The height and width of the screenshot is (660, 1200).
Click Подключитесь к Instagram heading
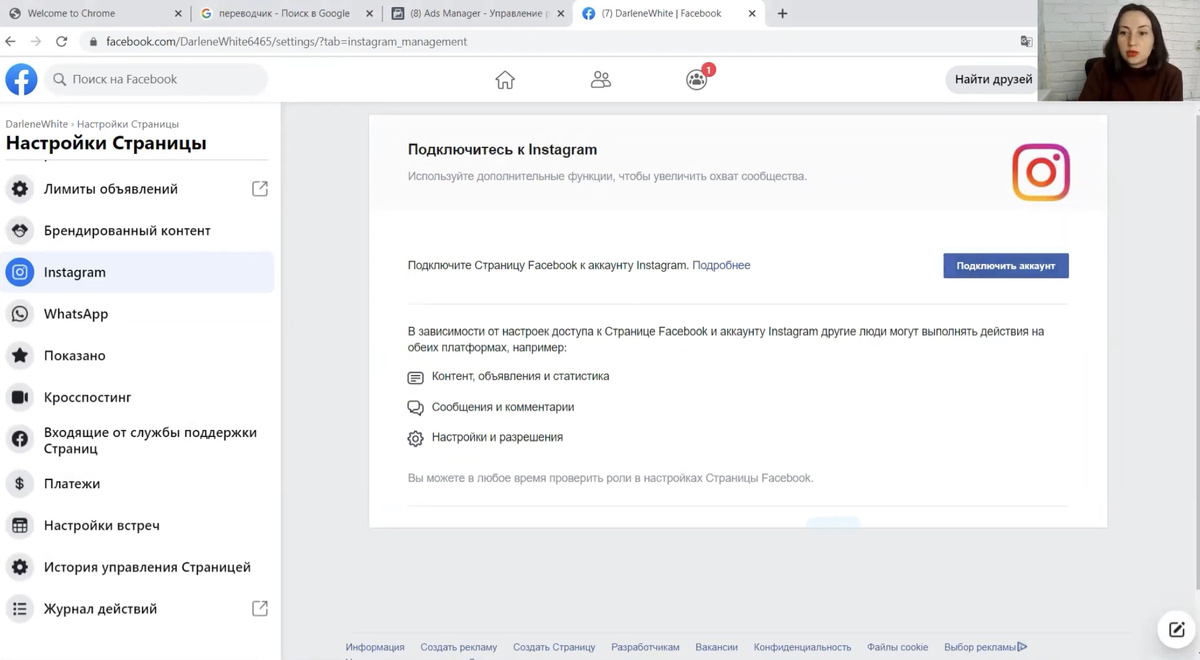click(502, 150)
